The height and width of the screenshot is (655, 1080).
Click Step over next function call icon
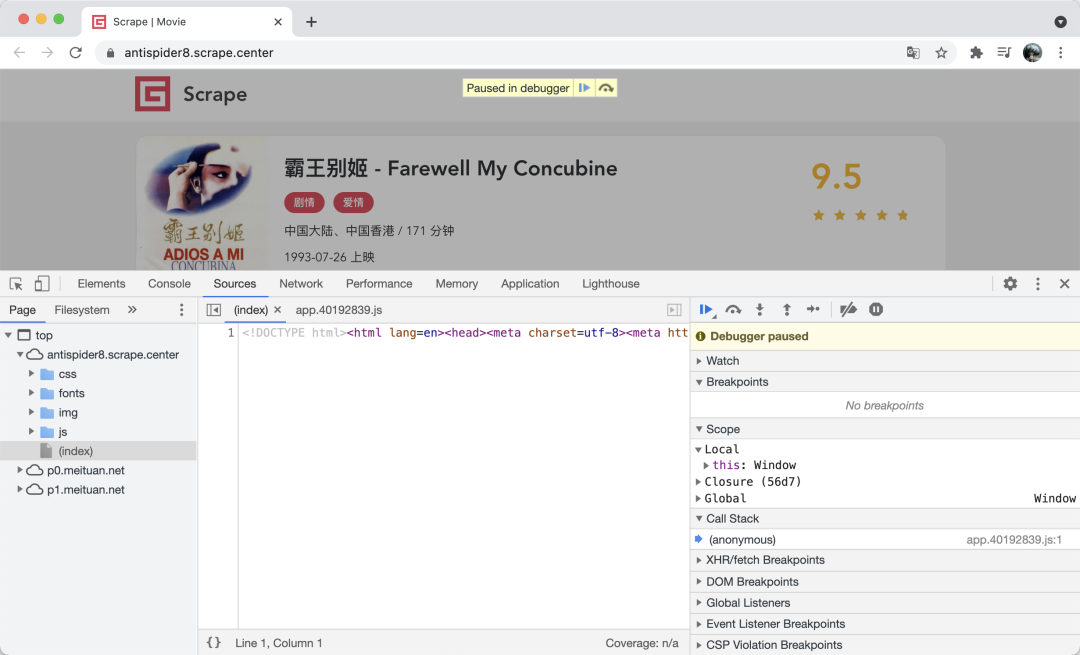[x=733, y=310]
